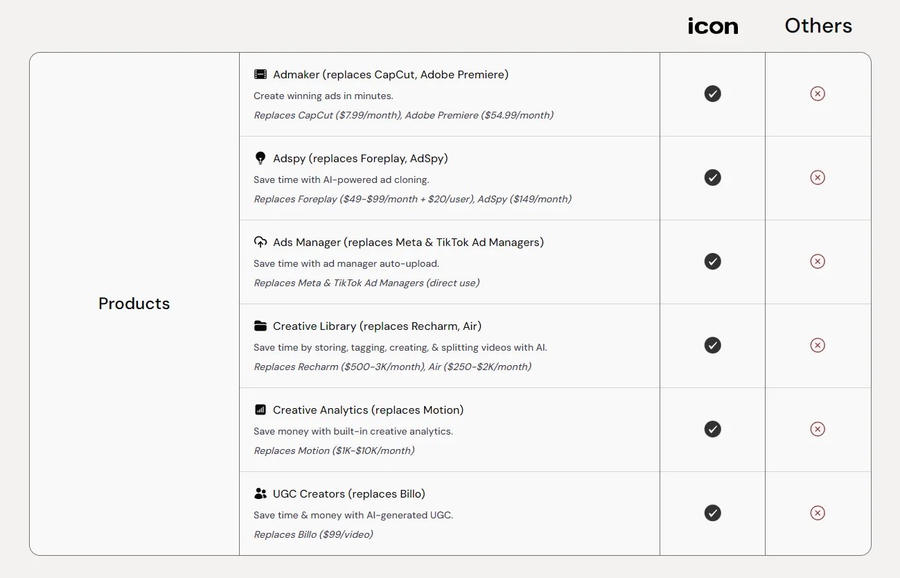Screen dimensions: 900x578
Task: Click the Ads Manager cloud upload icon
Action: 260,242
